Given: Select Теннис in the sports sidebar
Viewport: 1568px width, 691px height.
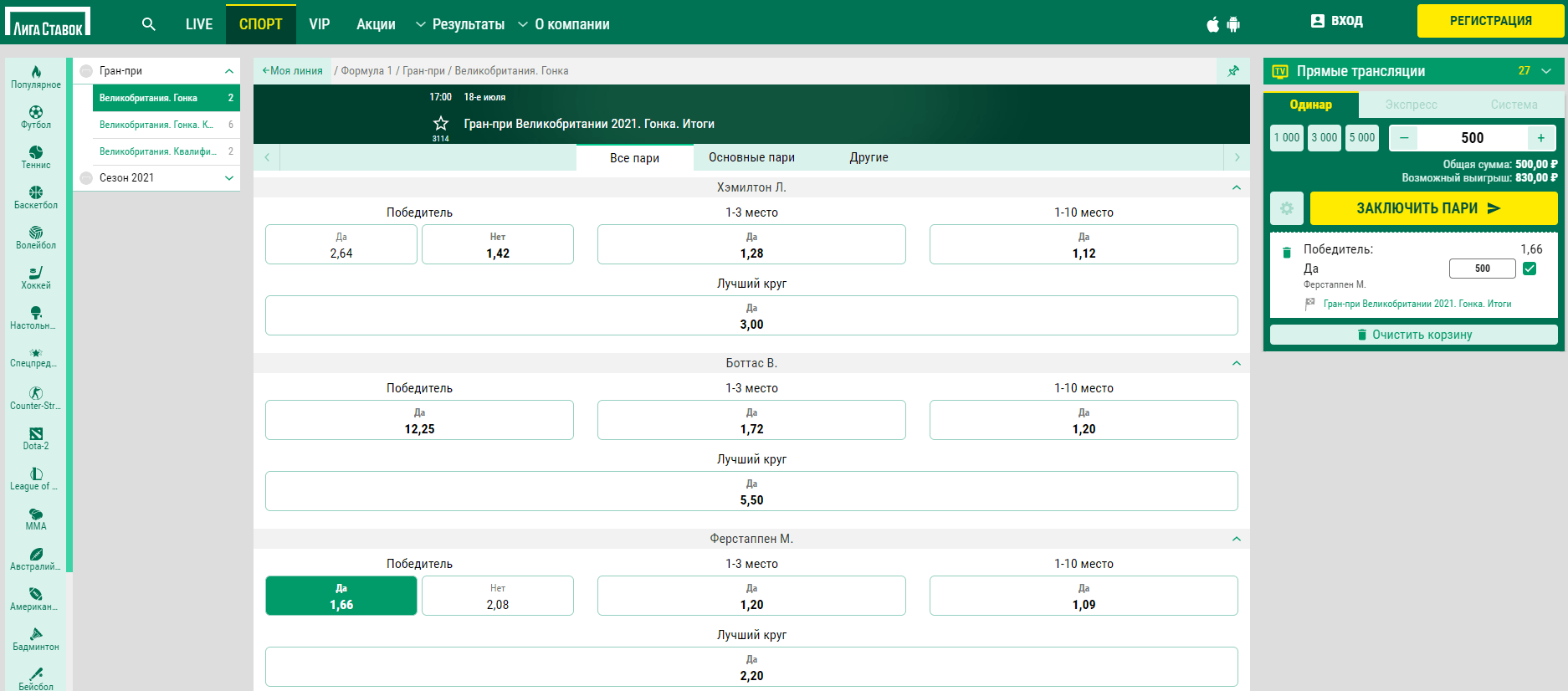Looking at the screenshot, I should pyautogui.click(x=36, y=157).
